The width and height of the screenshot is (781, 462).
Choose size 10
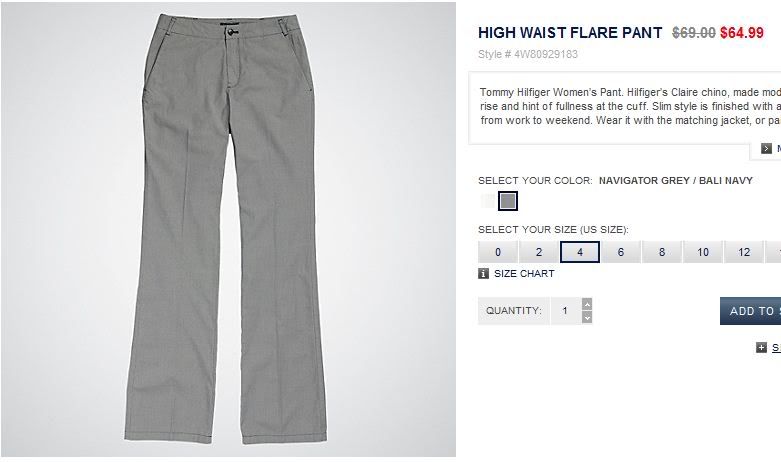(703, 252)
